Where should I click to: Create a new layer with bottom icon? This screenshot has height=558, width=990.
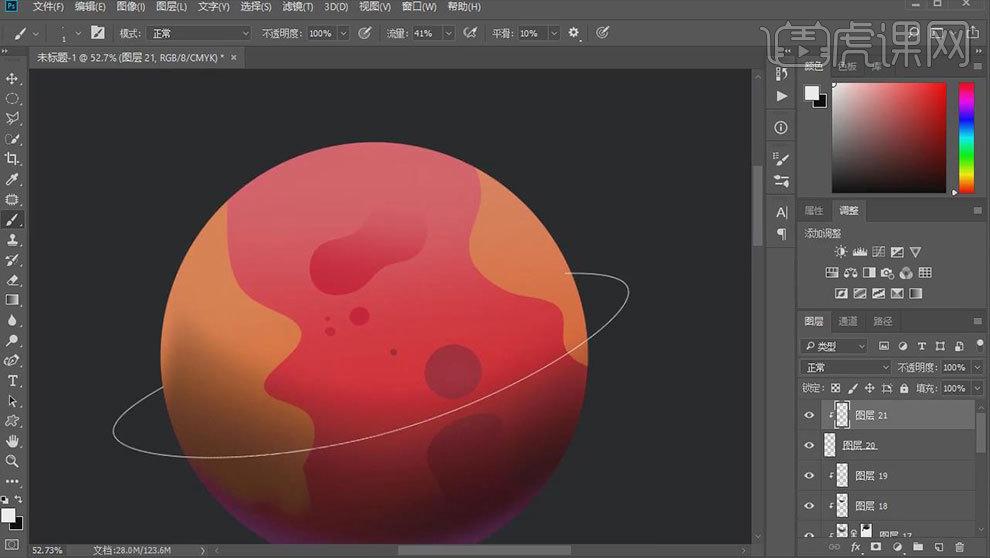click(940, 547)
